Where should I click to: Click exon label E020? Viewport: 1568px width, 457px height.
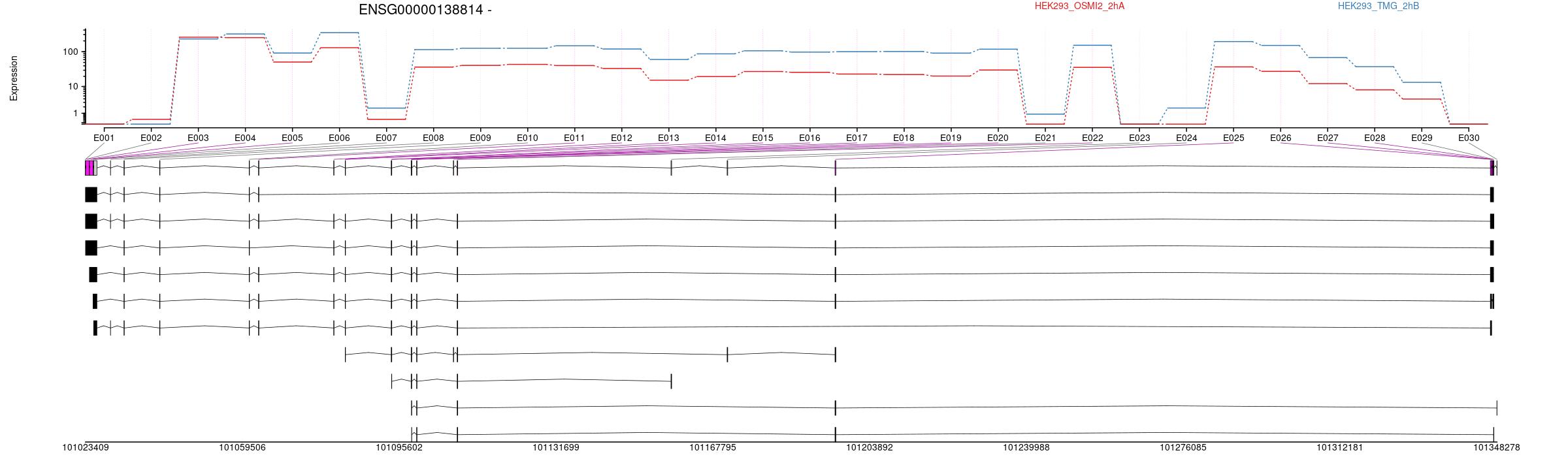pos(998,138)
